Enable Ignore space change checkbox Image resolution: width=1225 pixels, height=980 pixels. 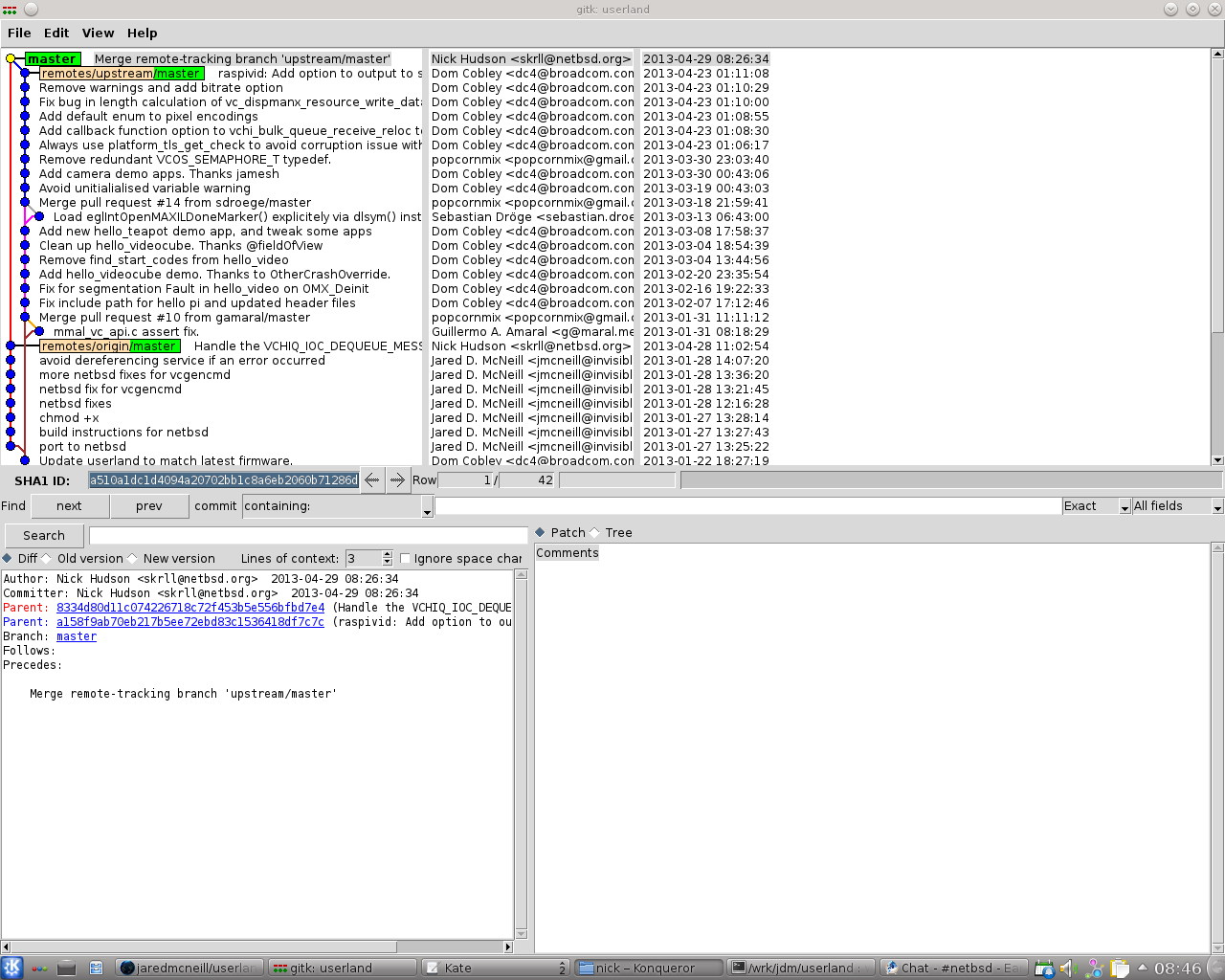point(406,559)
